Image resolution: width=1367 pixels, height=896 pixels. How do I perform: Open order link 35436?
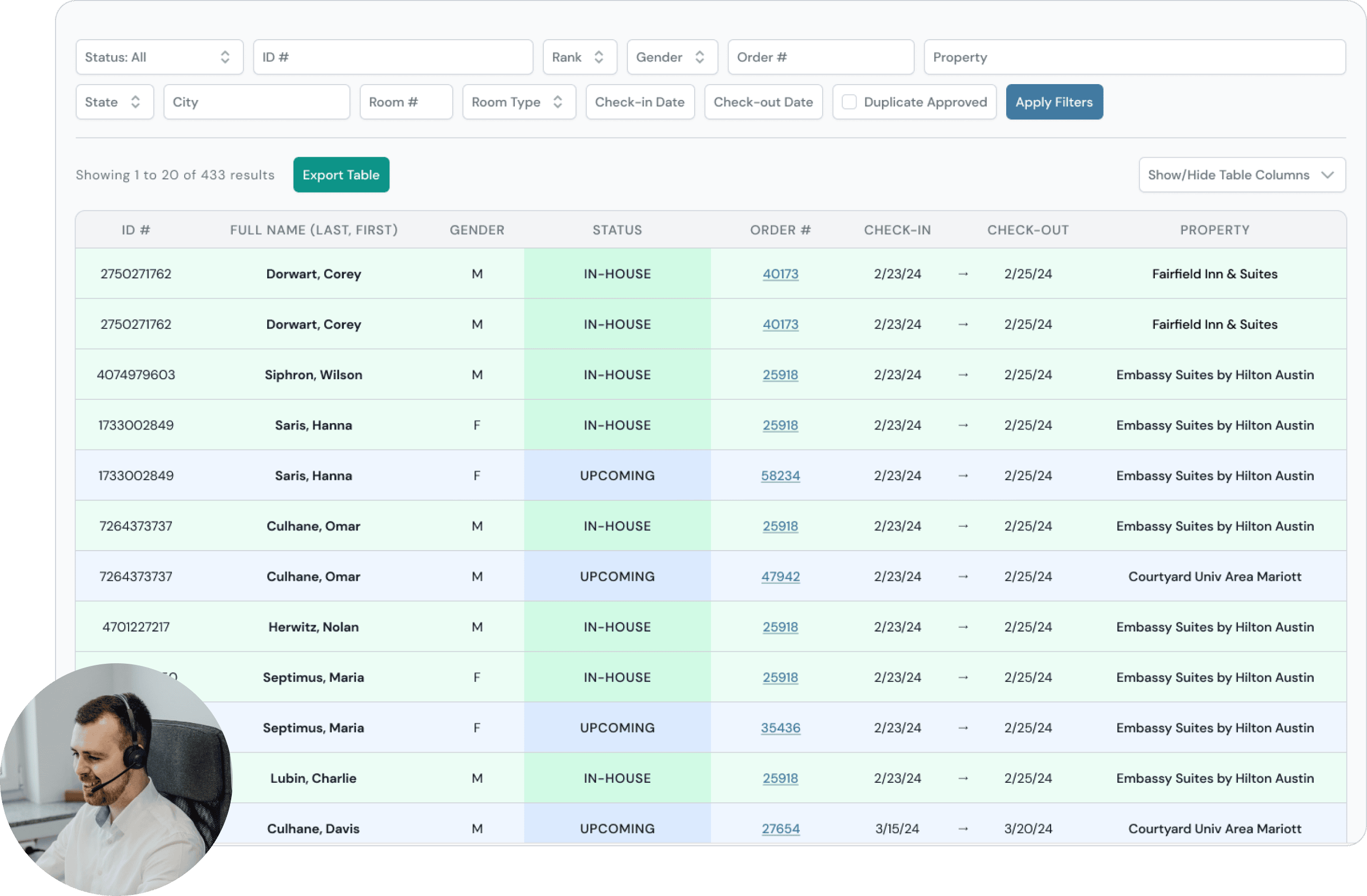780,728
